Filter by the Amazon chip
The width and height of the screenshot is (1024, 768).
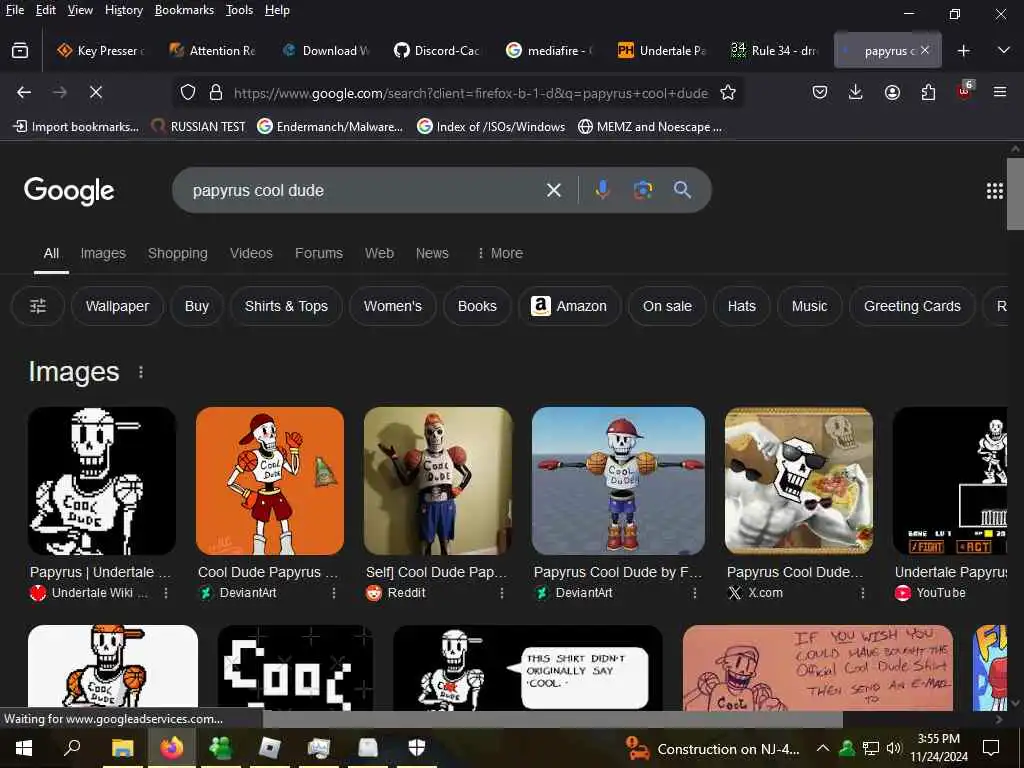(x=569, y=306)
